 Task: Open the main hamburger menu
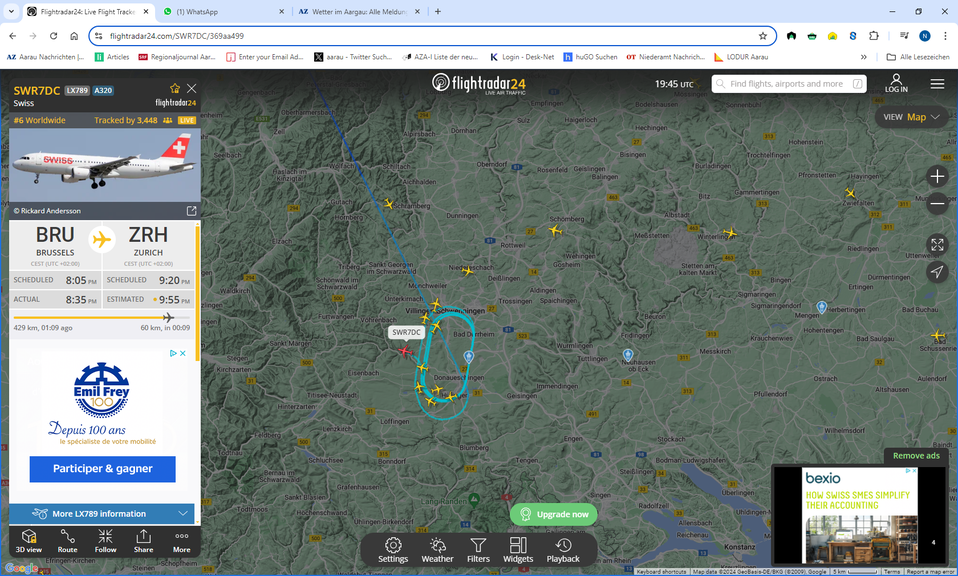coord(937,84)
